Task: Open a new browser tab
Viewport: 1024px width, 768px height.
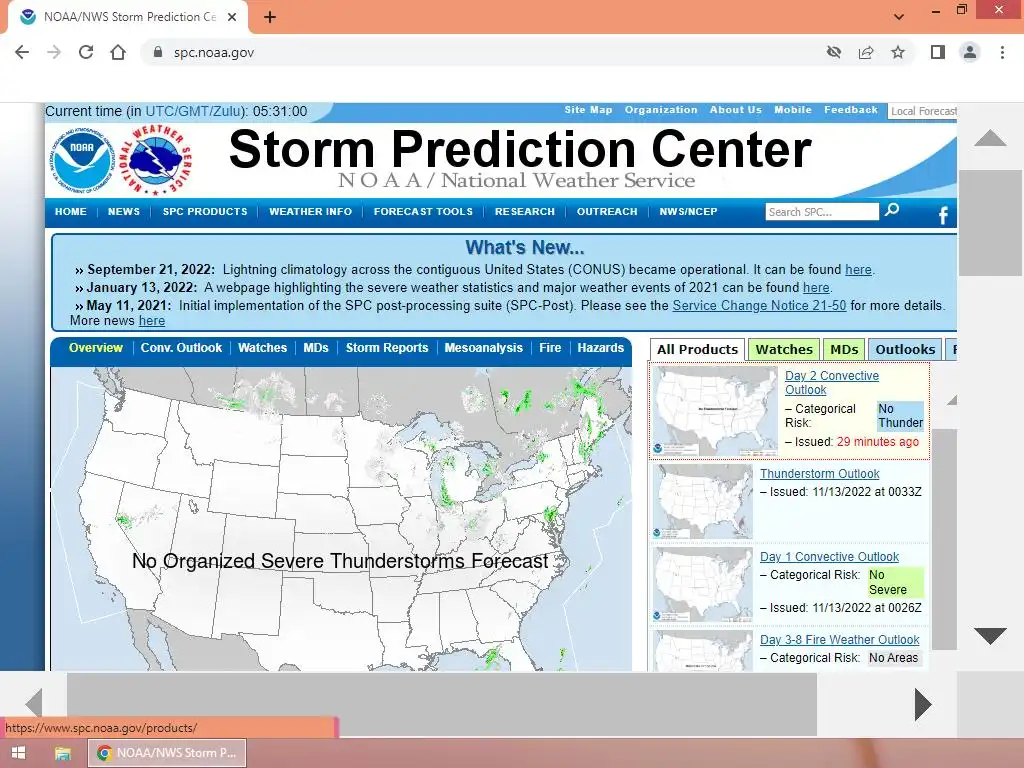Action: tap(270, 17)
